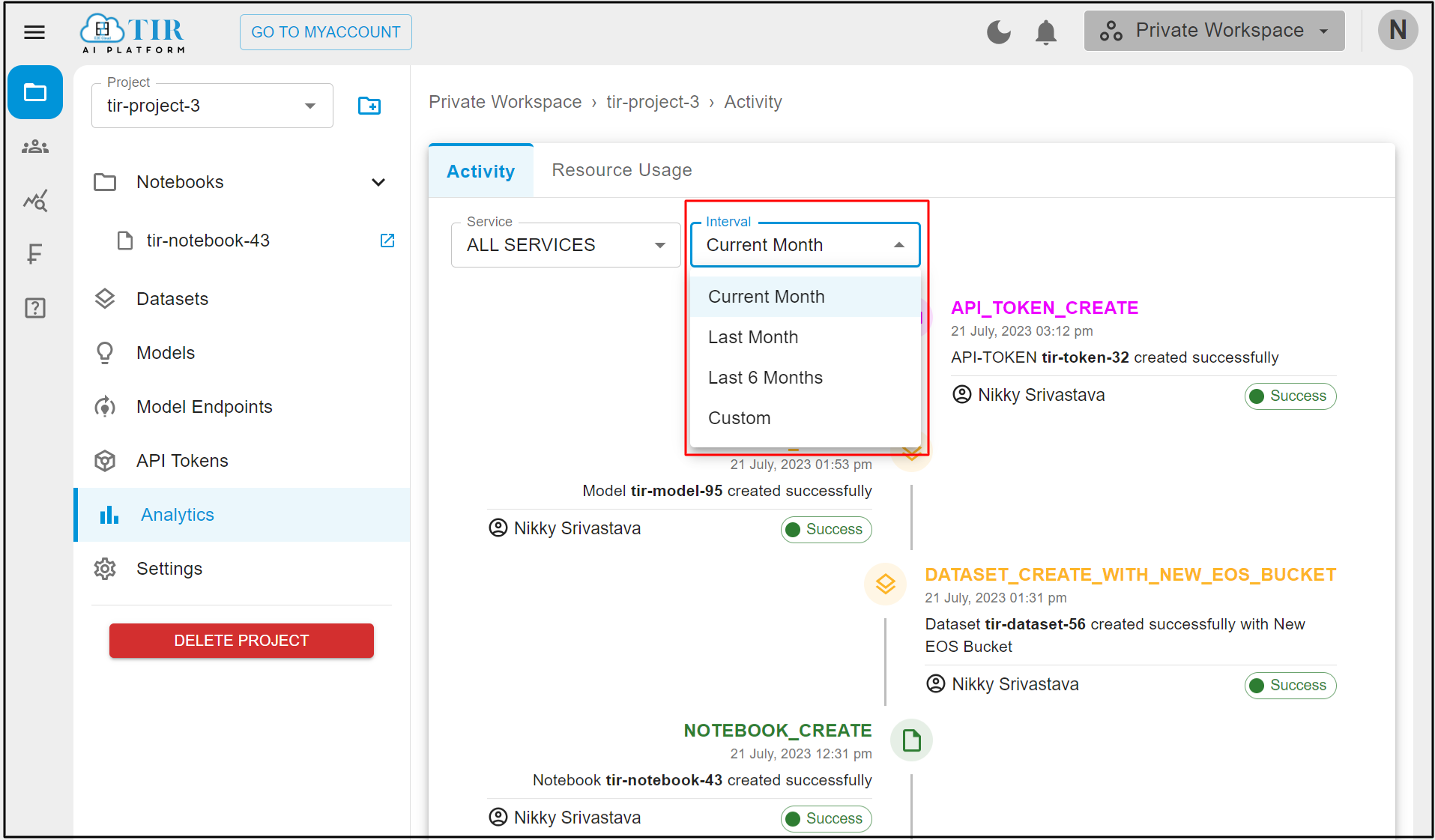
Task: Open the Service ALL SERVICES dropdown
Action: (x=566, y=245)
